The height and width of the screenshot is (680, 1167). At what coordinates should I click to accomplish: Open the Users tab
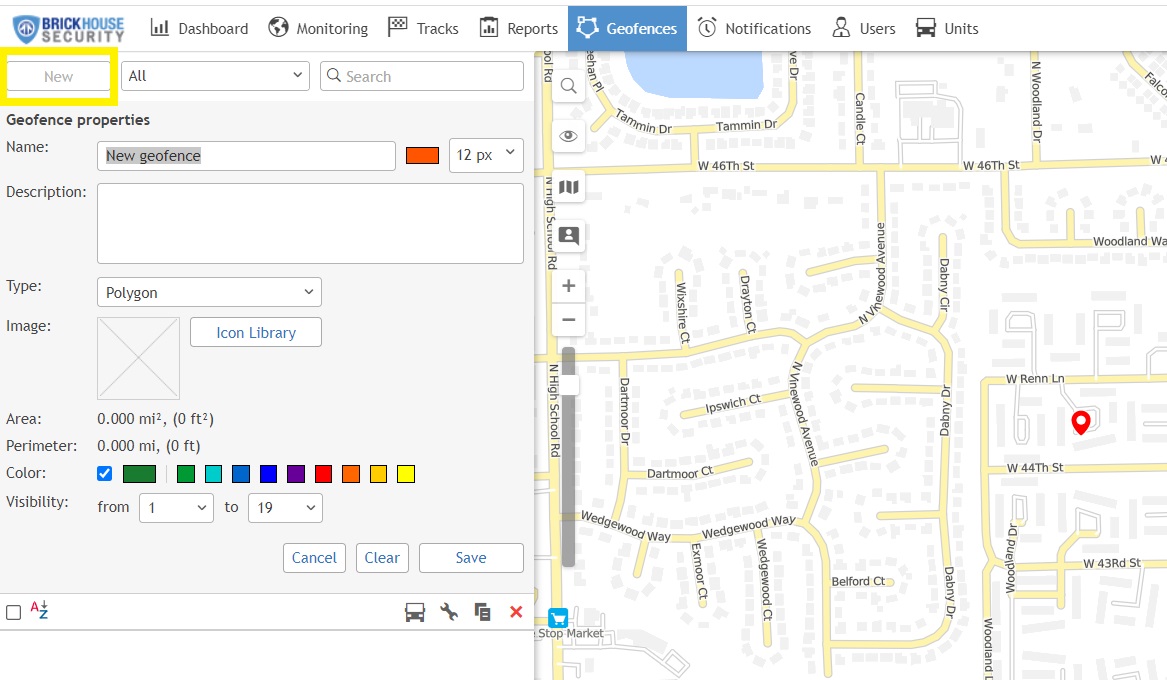coord(863,28)
